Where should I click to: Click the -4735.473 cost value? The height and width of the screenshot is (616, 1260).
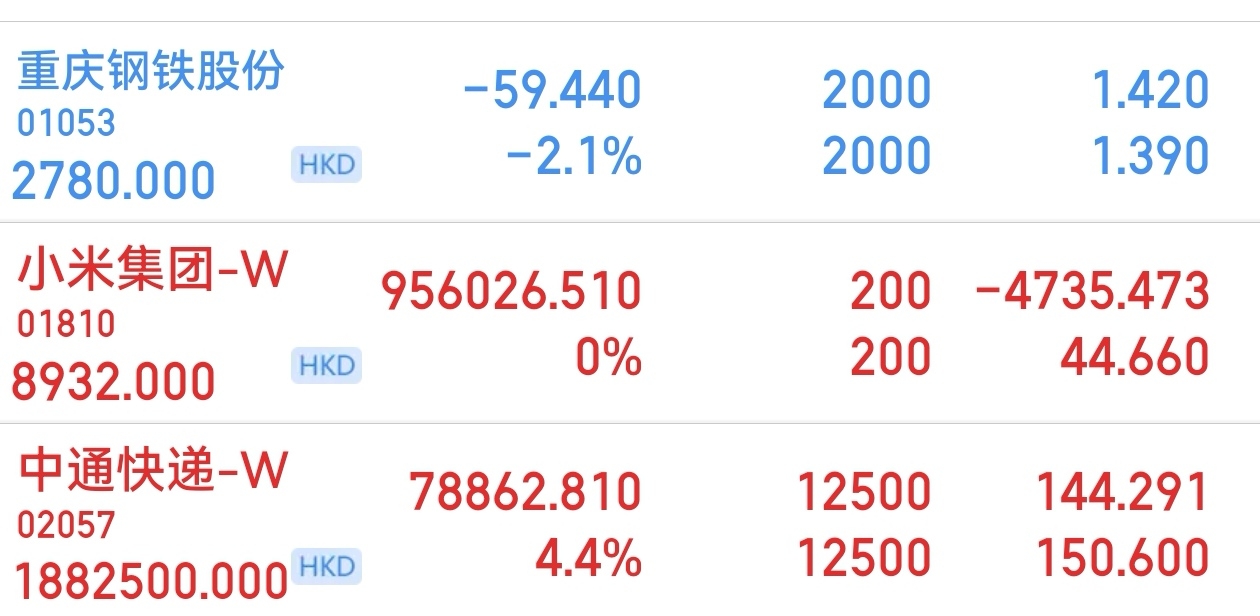click(1092, 291)
